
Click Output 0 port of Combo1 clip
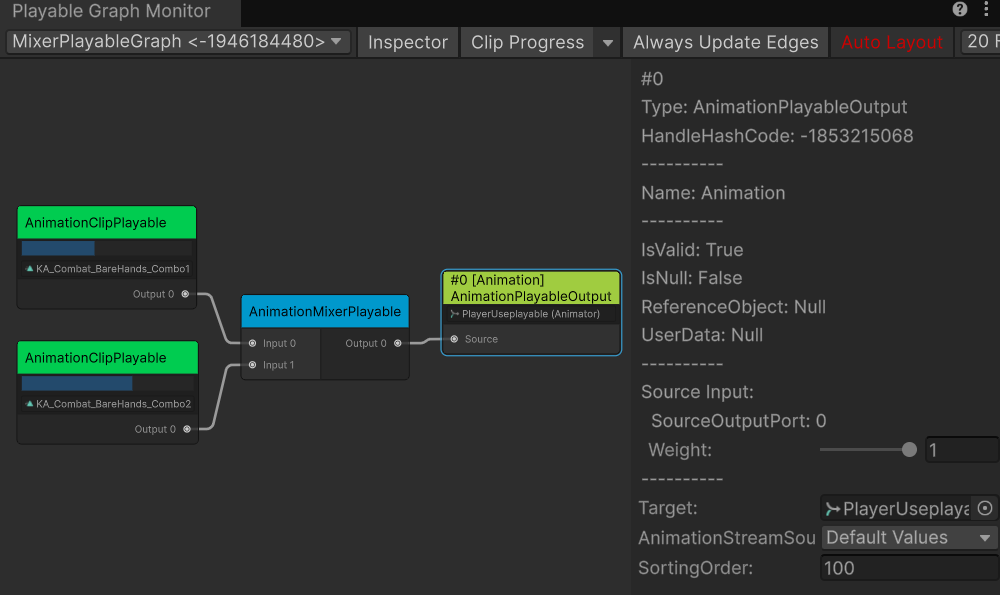[185, 294]
